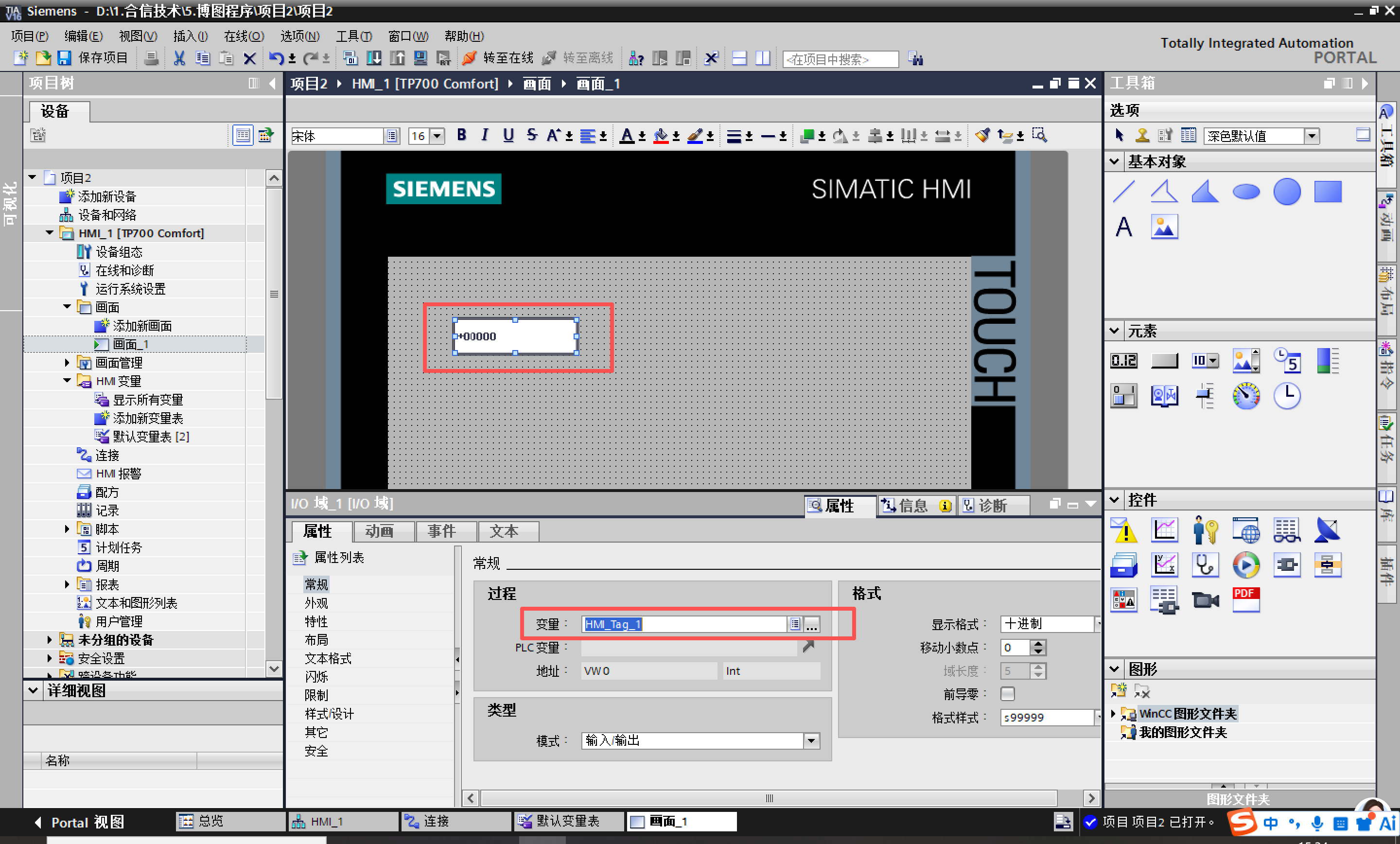Screen dimensions: 1400x844
Task: Open the font size dropdown
Action: coord(437,136)
